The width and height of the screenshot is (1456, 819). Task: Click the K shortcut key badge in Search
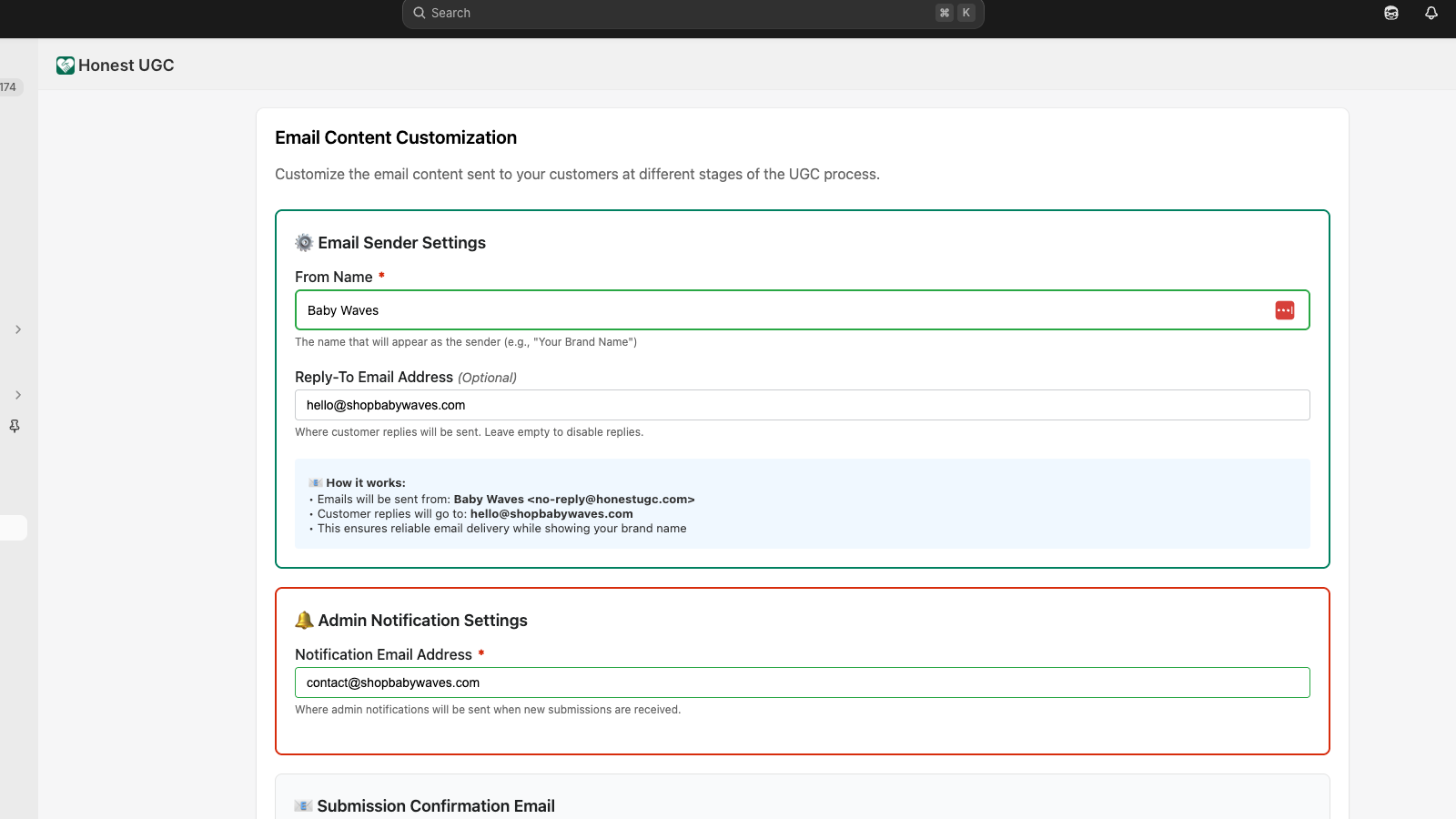[966, 13]
